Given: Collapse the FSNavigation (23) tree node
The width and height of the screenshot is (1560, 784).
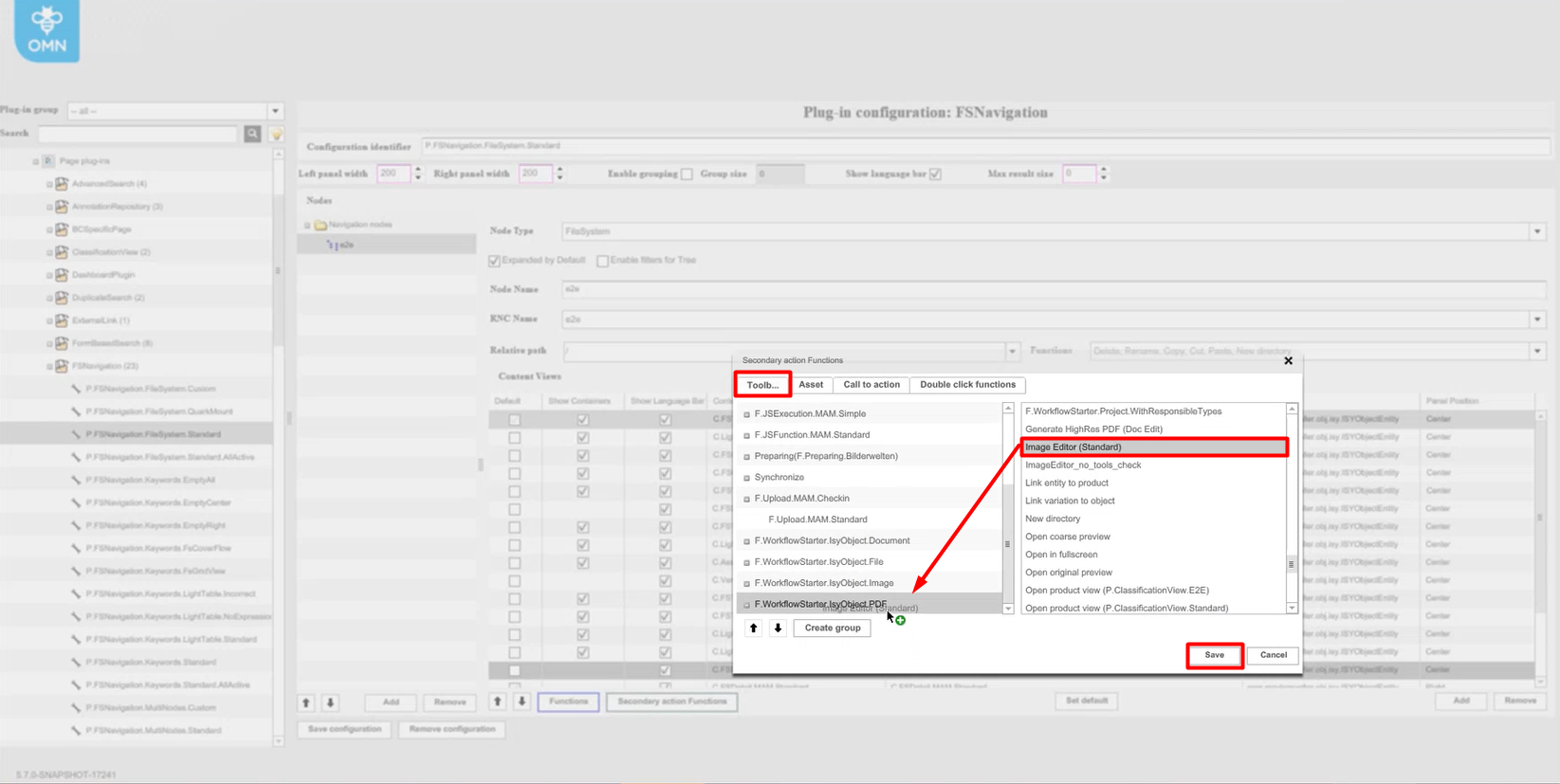Looking at the screenshot, I should click(x=49, y=366).
